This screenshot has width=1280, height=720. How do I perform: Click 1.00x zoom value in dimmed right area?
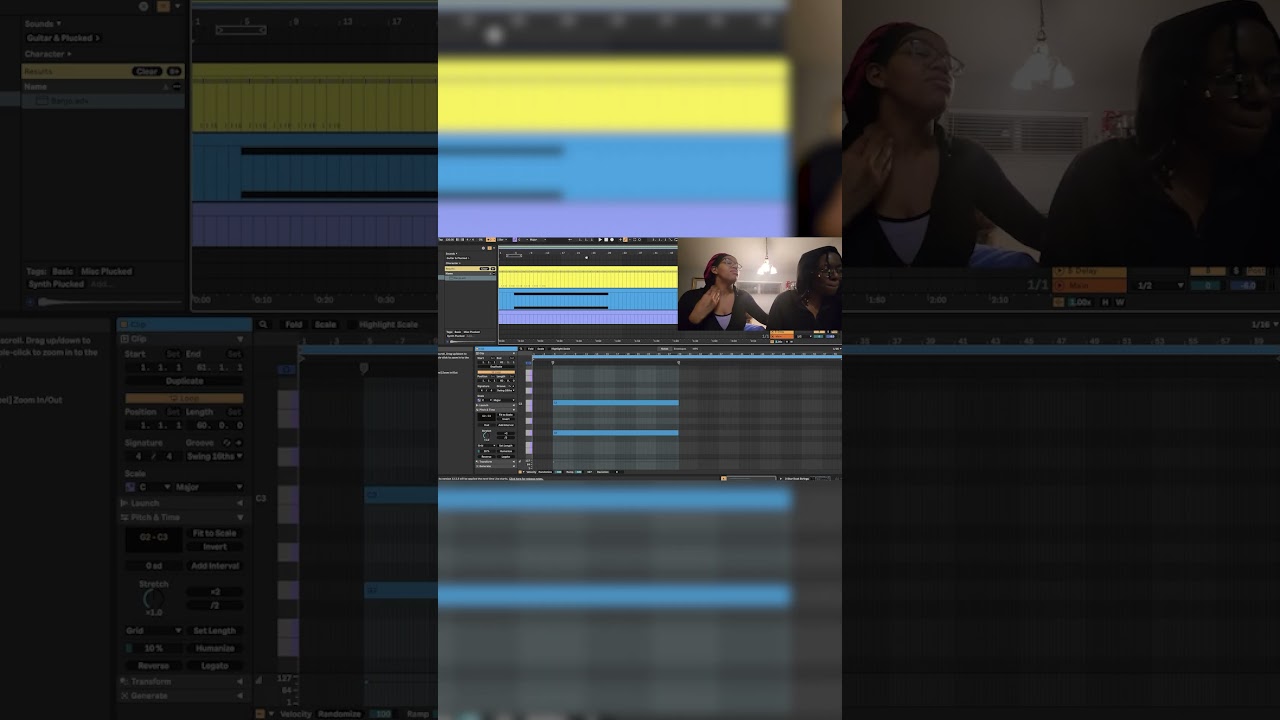coord(1080,301)
